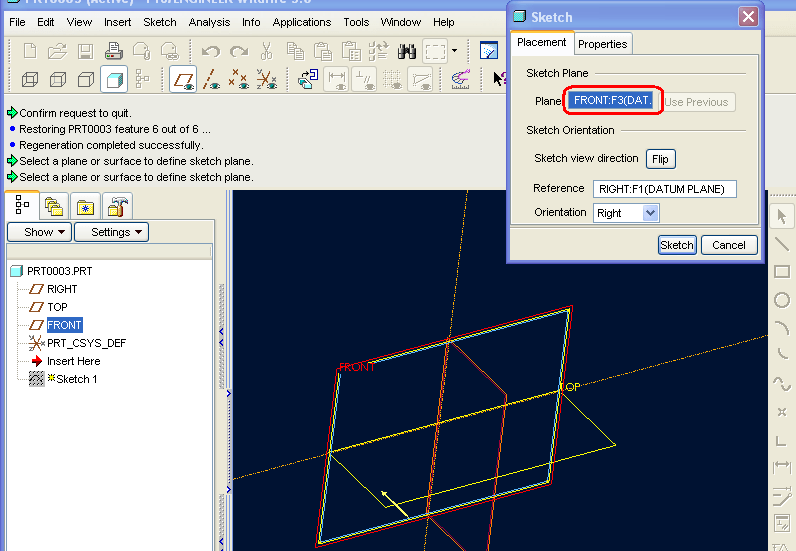Click the Save disk icon
Viewport: 796px width, 551px height.
pos(85,51)
